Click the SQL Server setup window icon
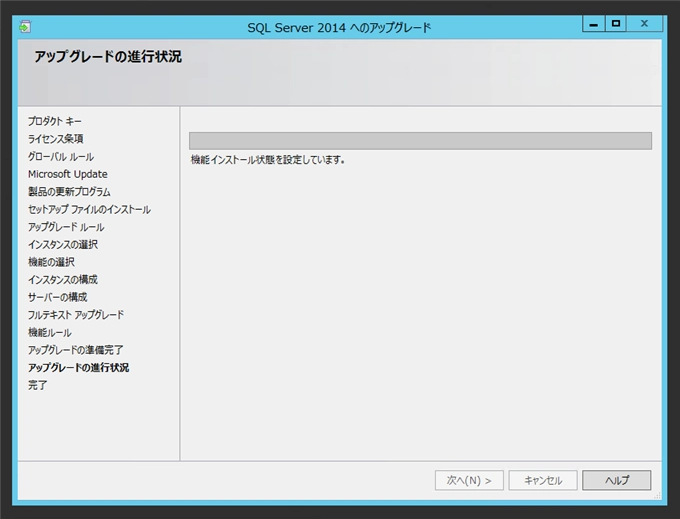Screen dimensions: 680x519 click(x=25, y=27)
